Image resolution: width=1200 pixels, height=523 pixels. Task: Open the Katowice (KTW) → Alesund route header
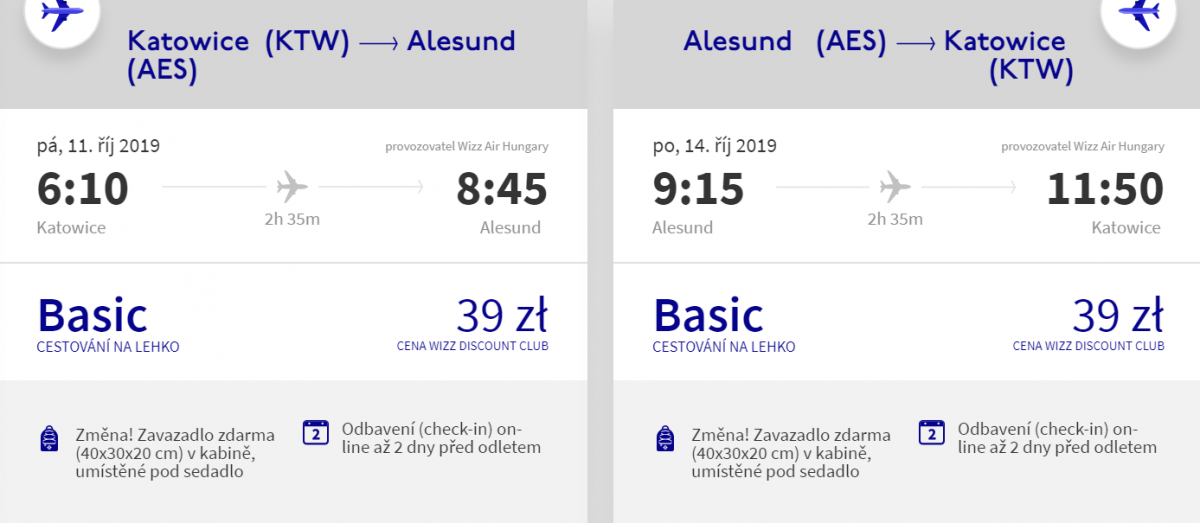click(321, 55)
